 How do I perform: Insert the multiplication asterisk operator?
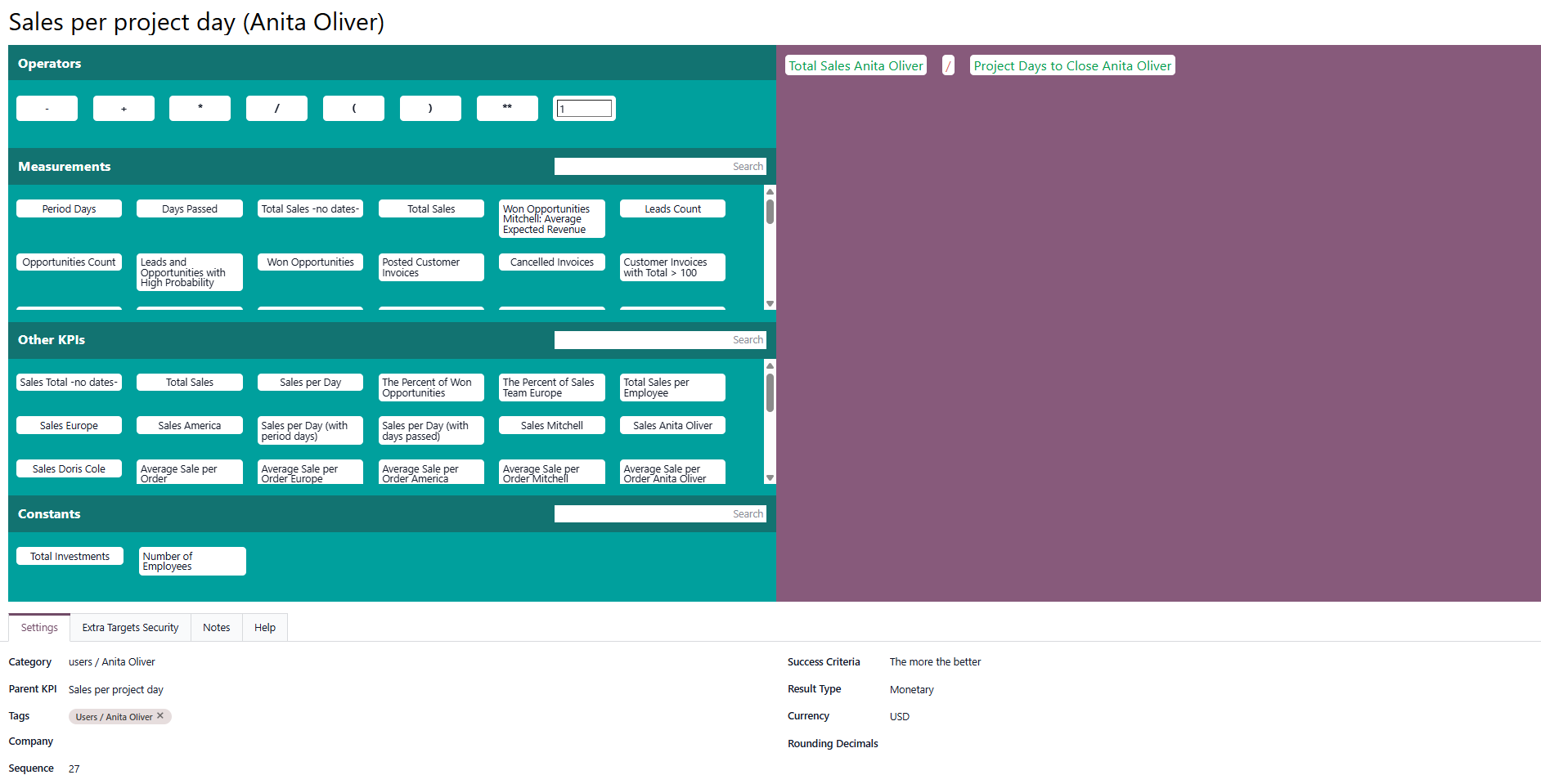click(200, 108)
